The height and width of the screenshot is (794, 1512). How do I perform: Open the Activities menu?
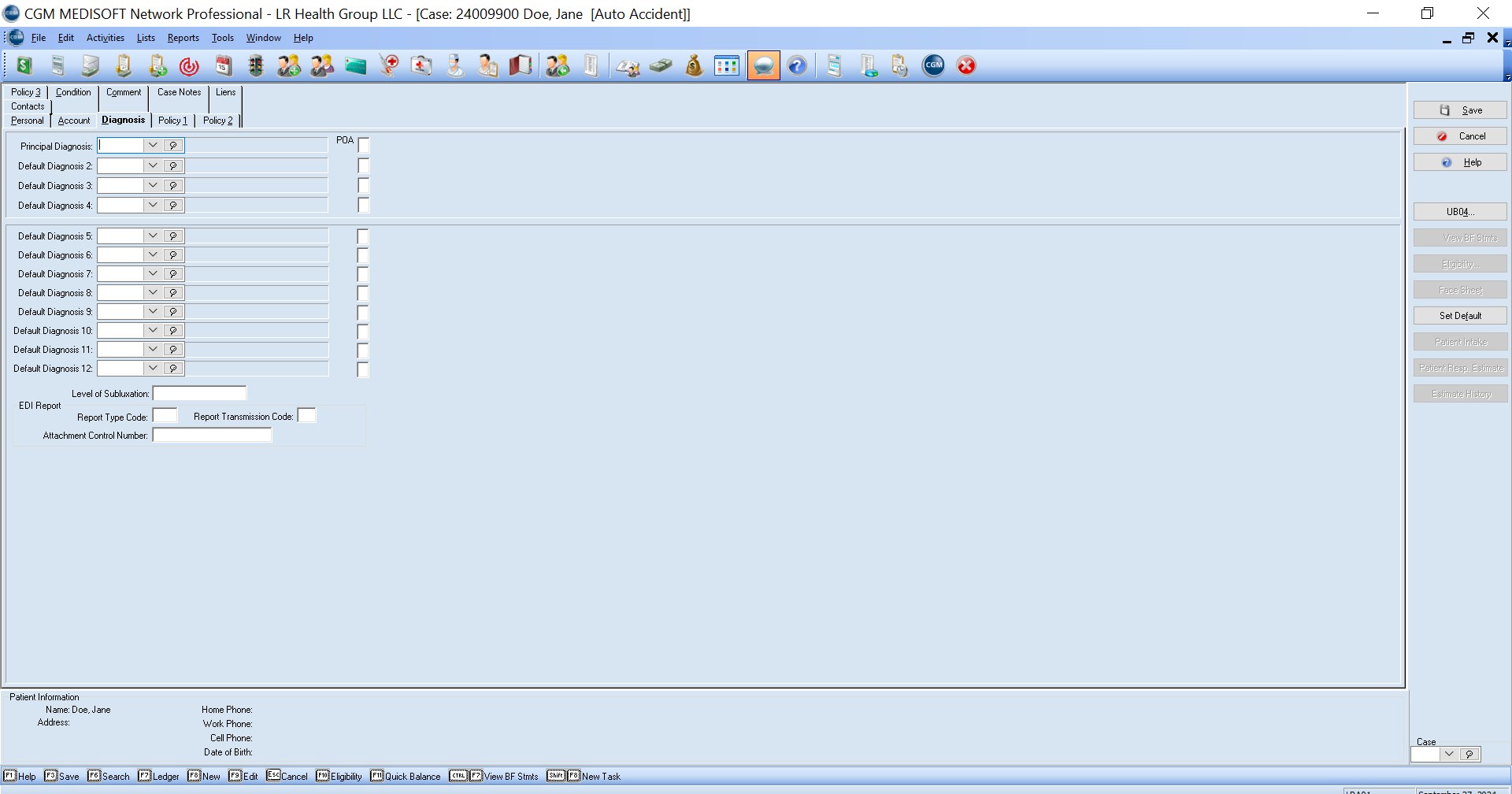click(106, 38)
